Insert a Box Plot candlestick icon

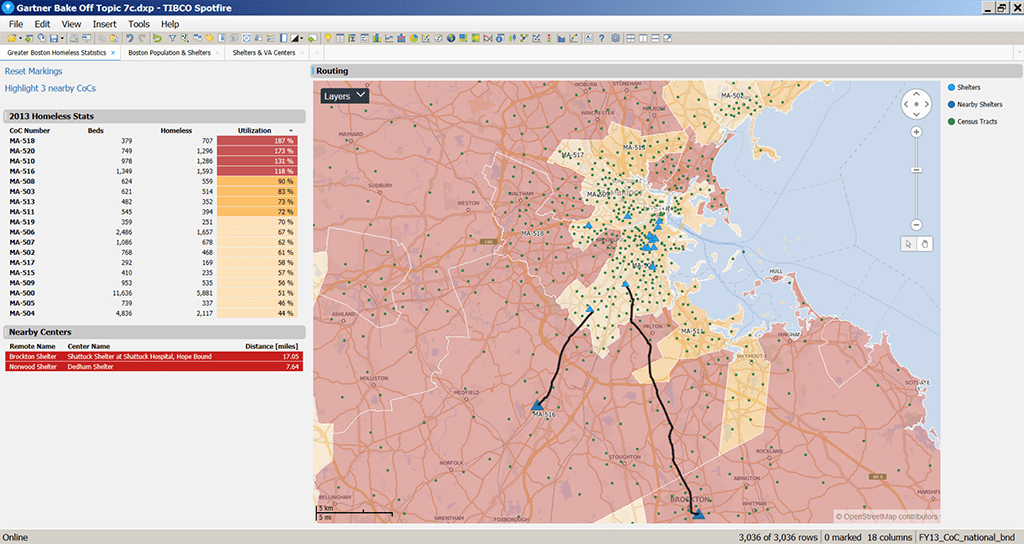click(x=512, y=39)
